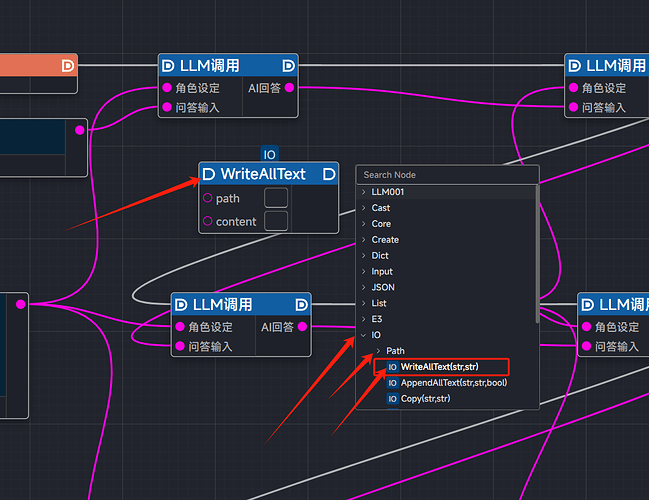Viewport: 649px width, 500px height.
Task: Click the AI回答 output port on top LLM调用 node
Action: (x=290, y=88)
